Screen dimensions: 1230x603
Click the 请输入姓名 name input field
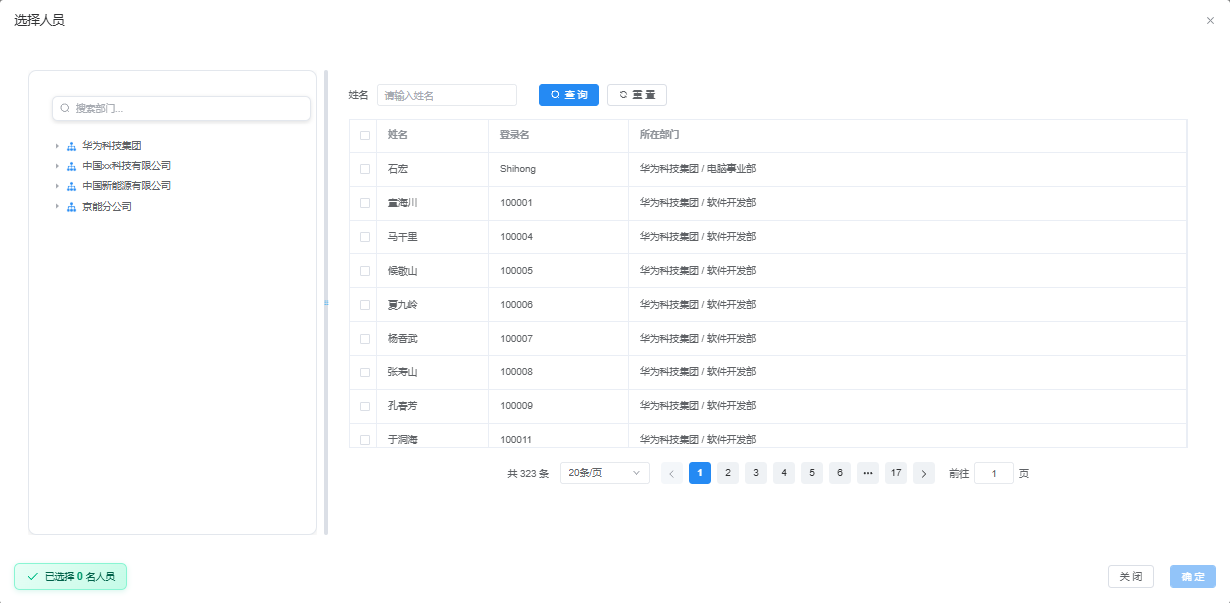(x=447, y=95)
